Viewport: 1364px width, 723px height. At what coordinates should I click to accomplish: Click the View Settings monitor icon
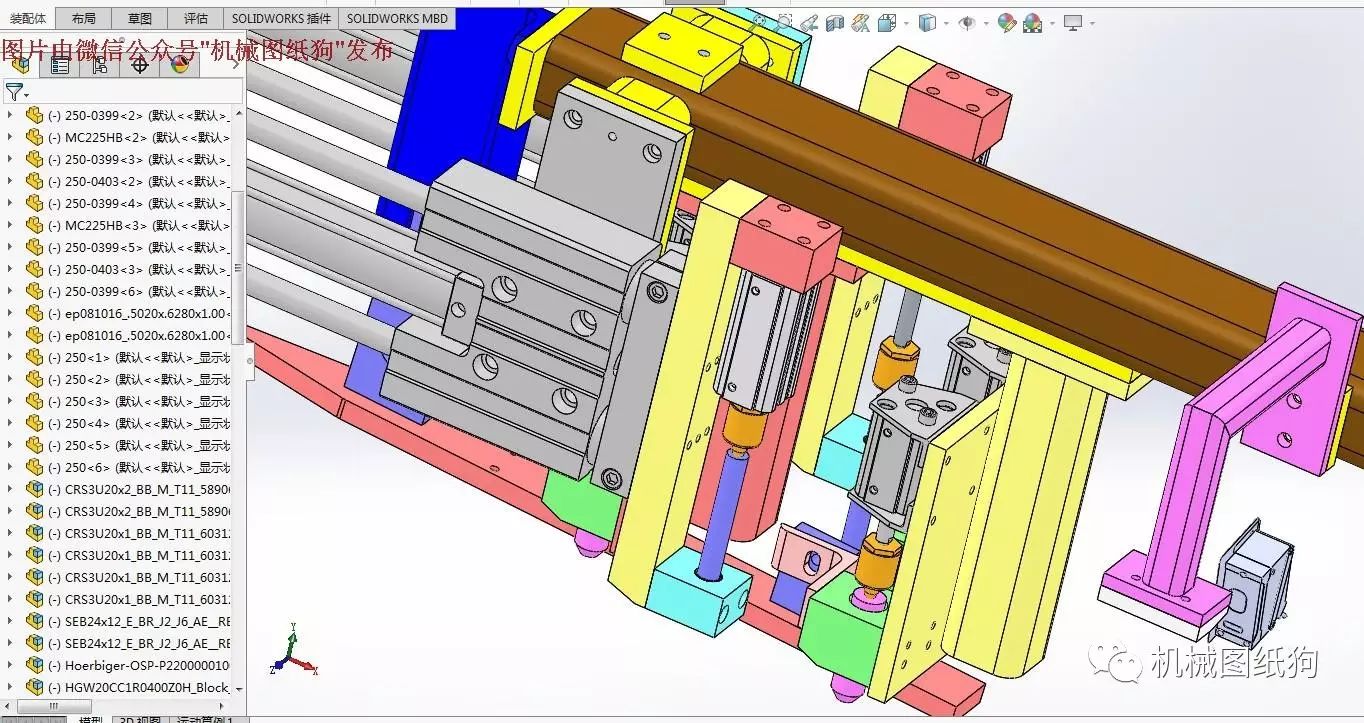[1073, 22]
